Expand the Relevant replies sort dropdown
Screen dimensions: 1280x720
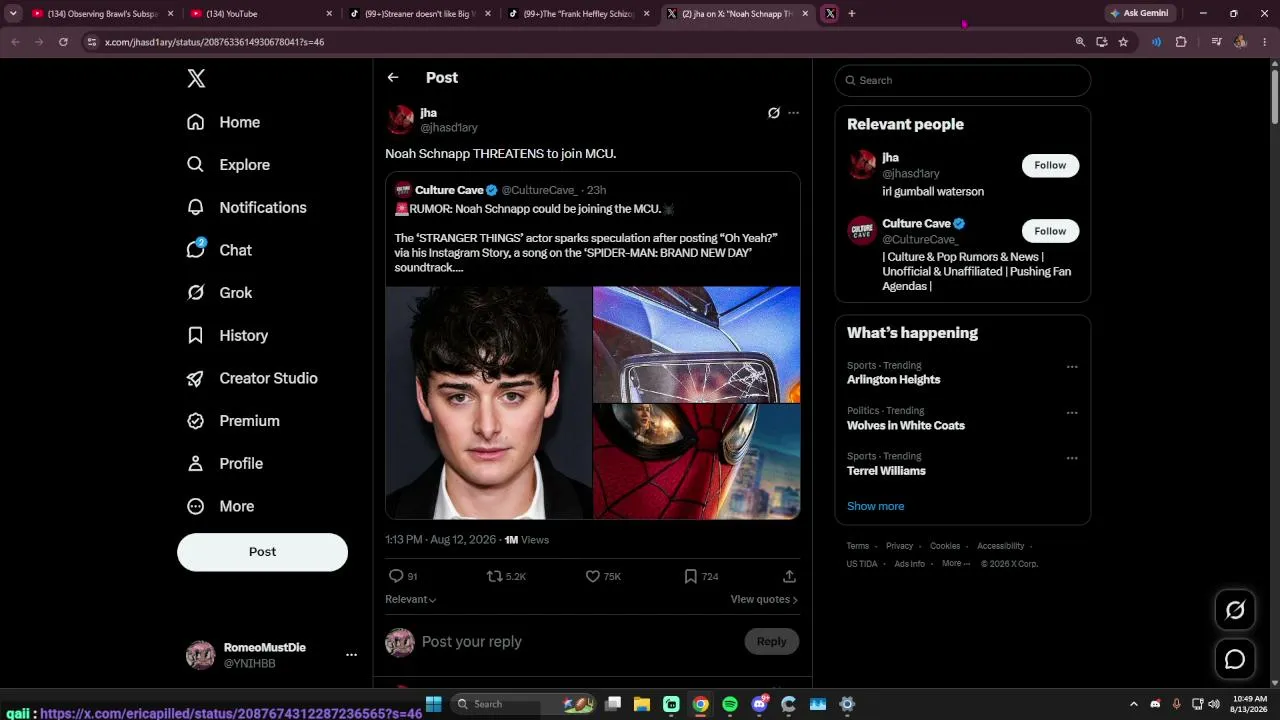pyautogui.click(x=410, y=599)
